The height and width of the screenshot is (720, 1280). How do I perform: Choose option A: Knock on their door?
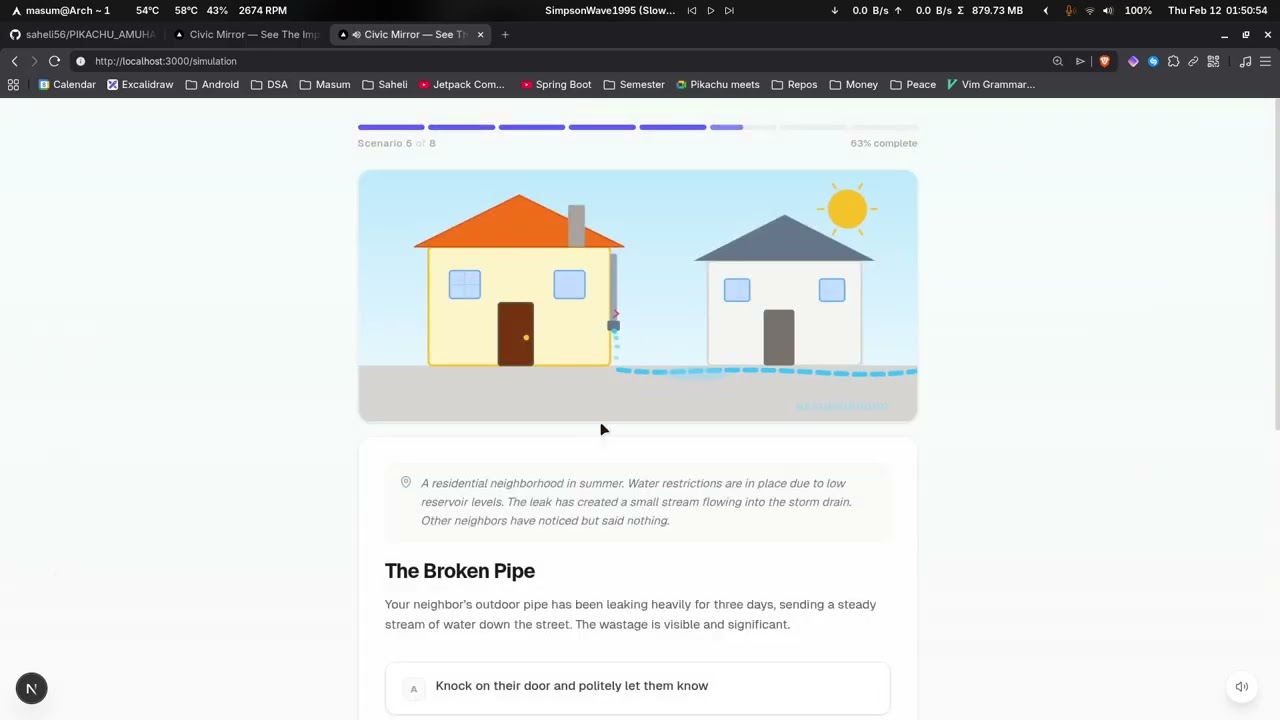(x=637, y=687)
